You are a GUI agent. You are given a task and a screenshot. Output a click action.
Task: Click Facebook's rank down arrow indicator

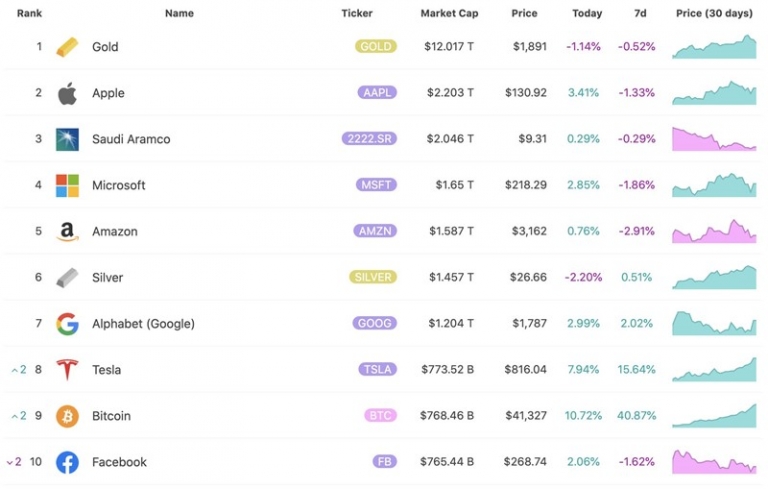click(x=14, y=462)
